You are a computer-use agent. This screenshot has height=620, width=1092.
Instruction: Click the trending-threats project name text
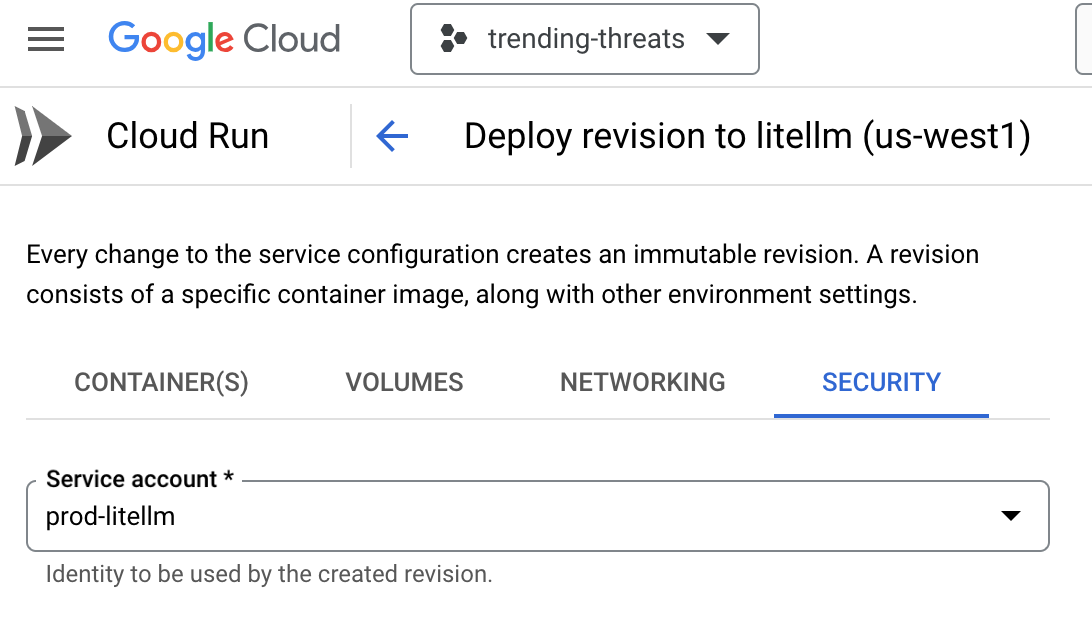586,39
